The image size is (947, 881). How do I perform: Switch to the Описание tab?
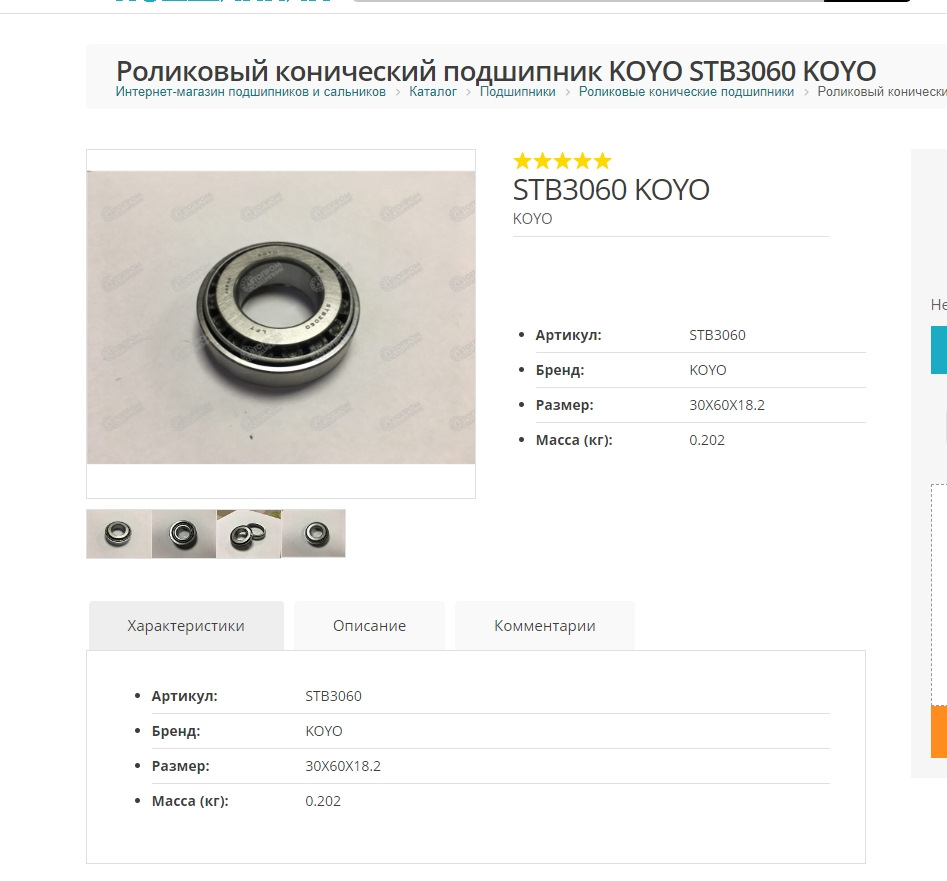(369, 626)
